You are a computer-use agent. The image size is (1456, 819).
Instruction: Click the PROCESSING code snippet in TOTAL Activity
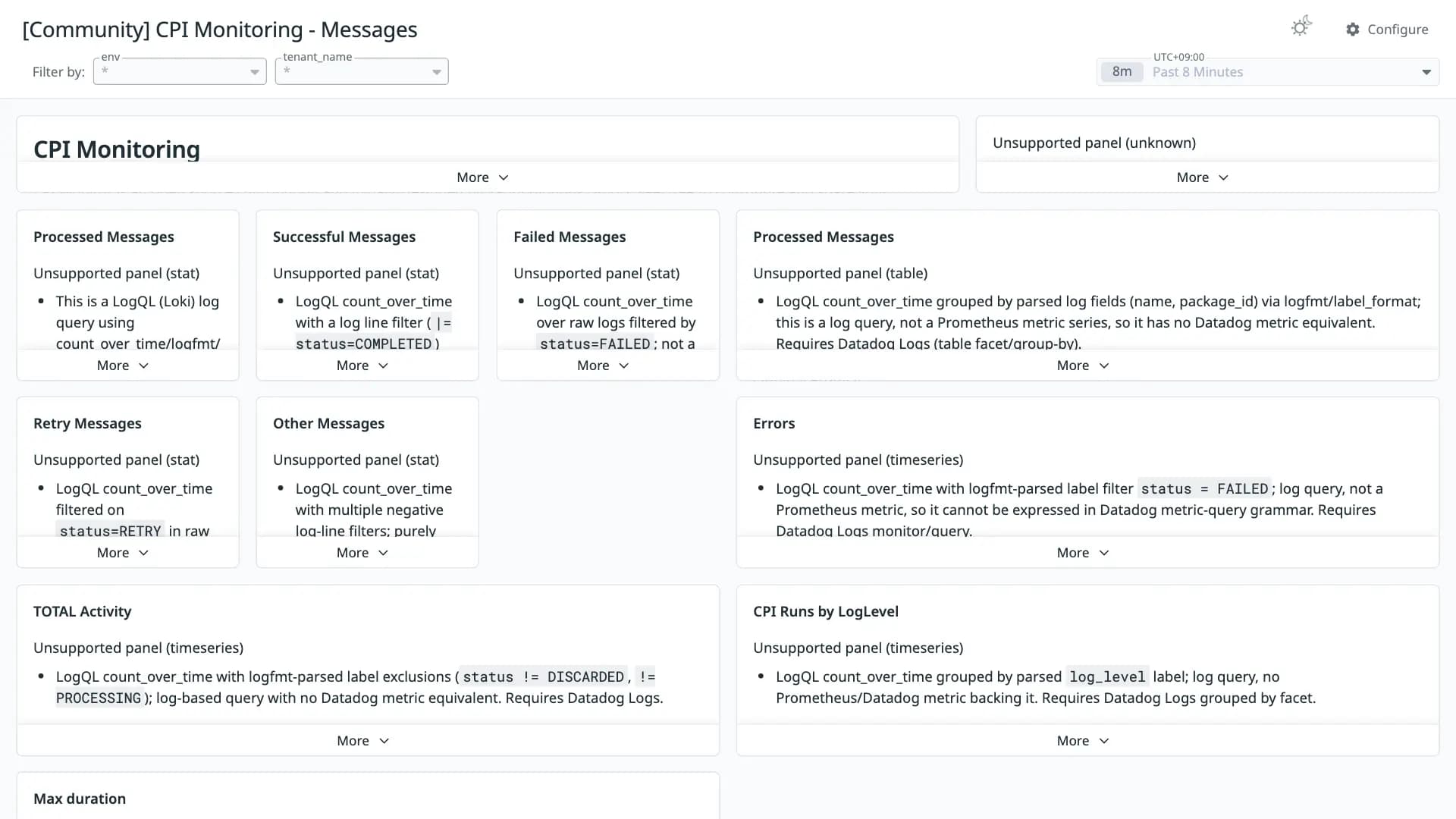(99, 698)
